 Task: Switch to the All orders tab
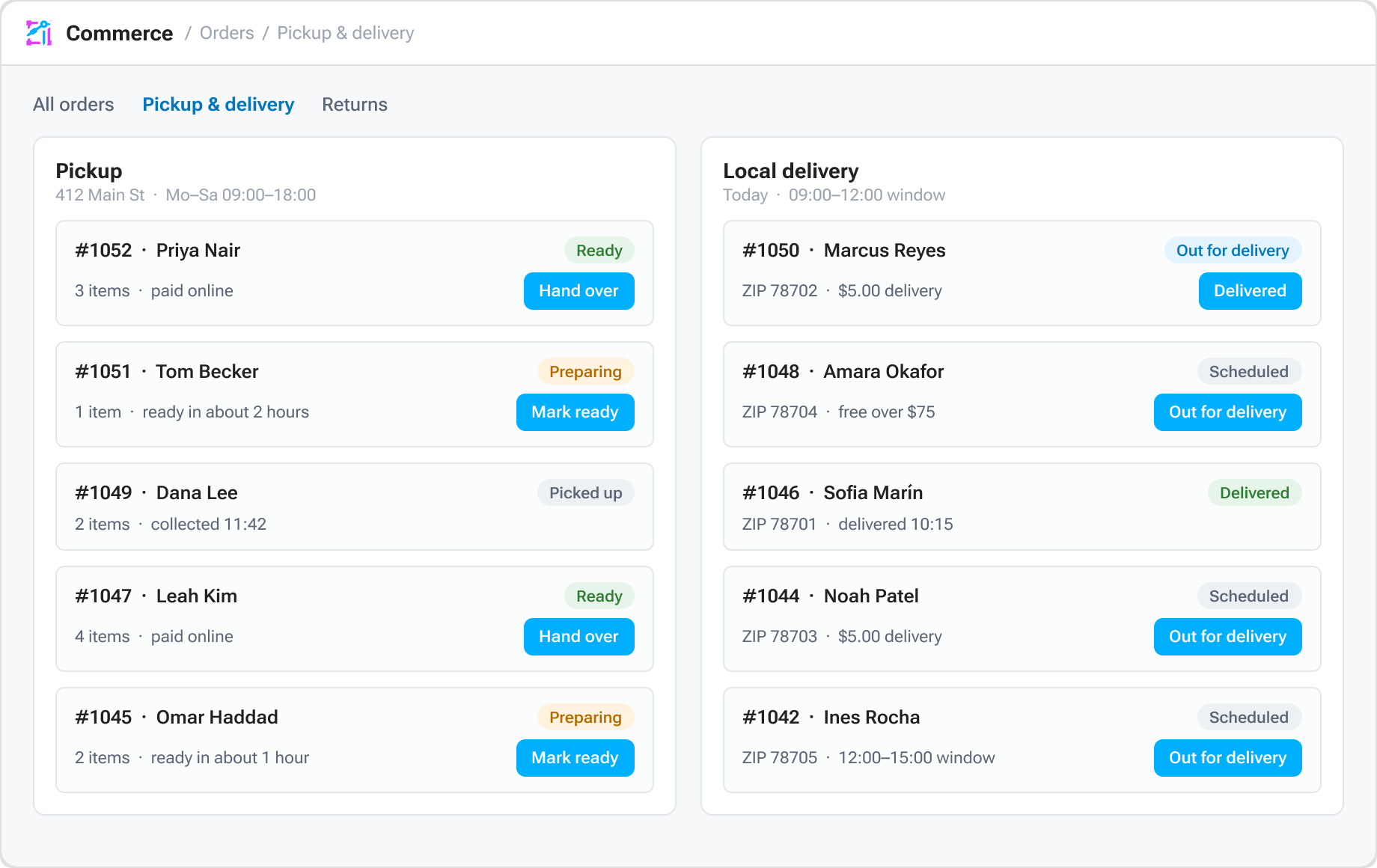click(x=73, y=104)
